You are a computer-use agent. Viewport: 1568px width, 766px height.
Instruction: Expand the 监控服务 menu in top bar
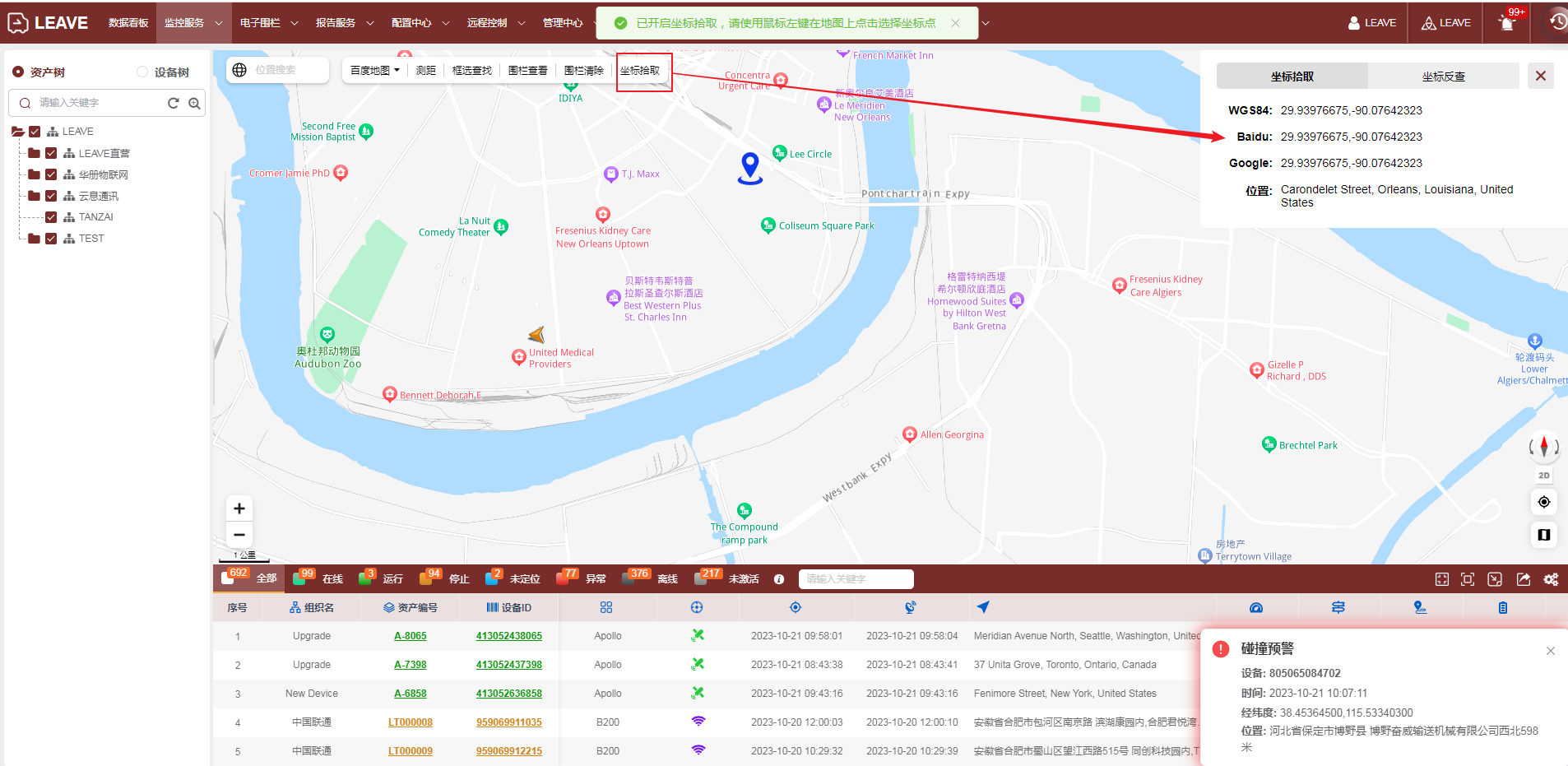click(193, 23)
